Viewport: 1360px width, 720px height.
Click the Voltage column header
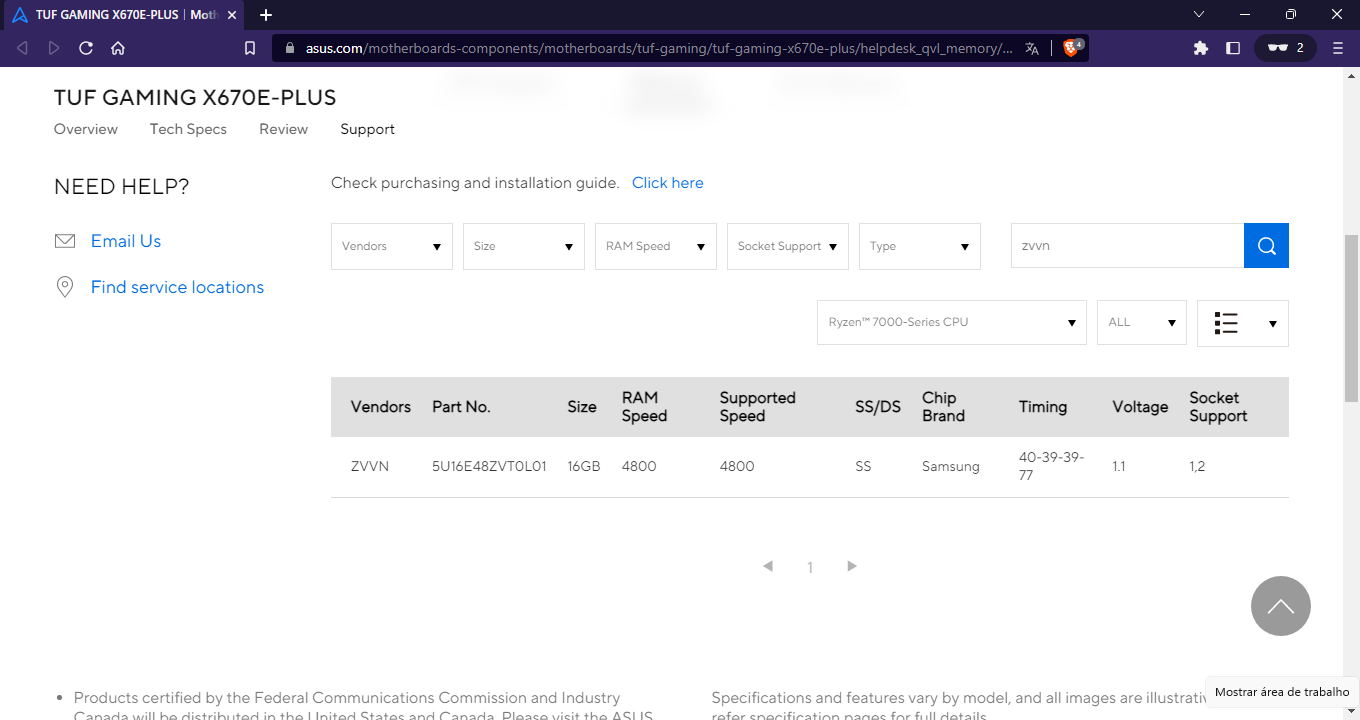pyautogui.click(x=1140, y=407)
